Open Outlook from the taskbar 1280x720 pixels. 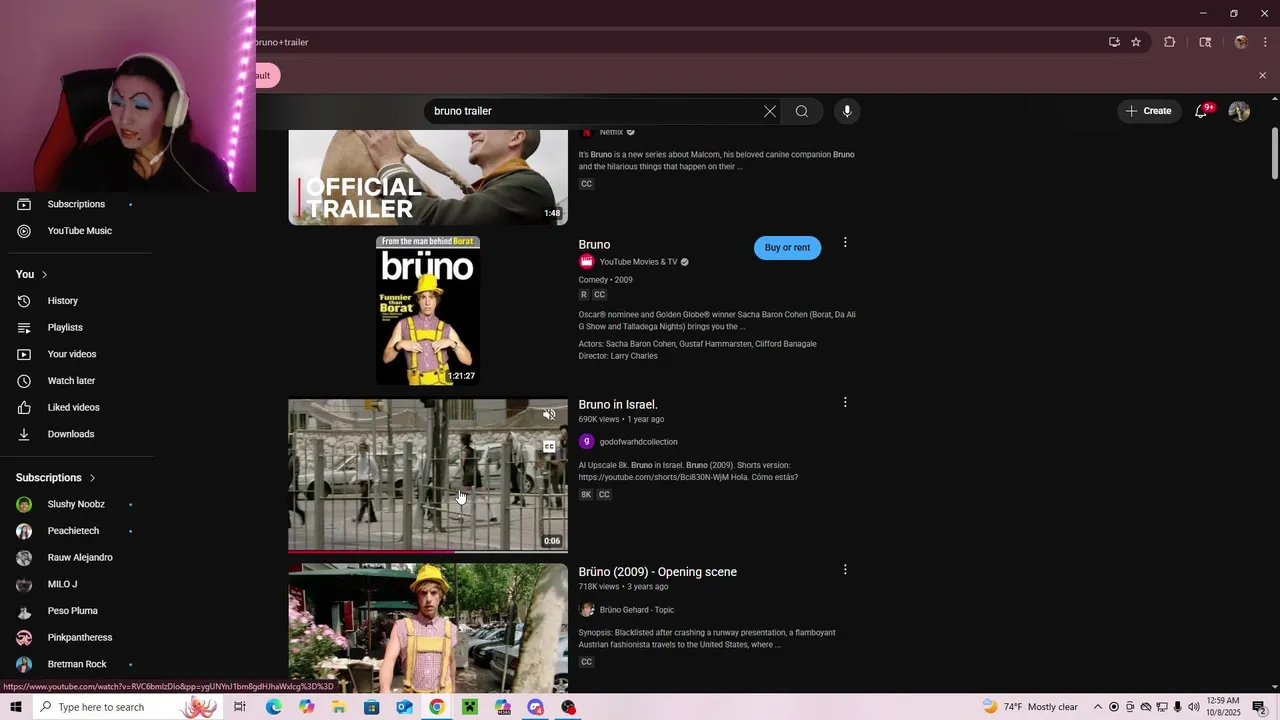[x=404, y=707]
